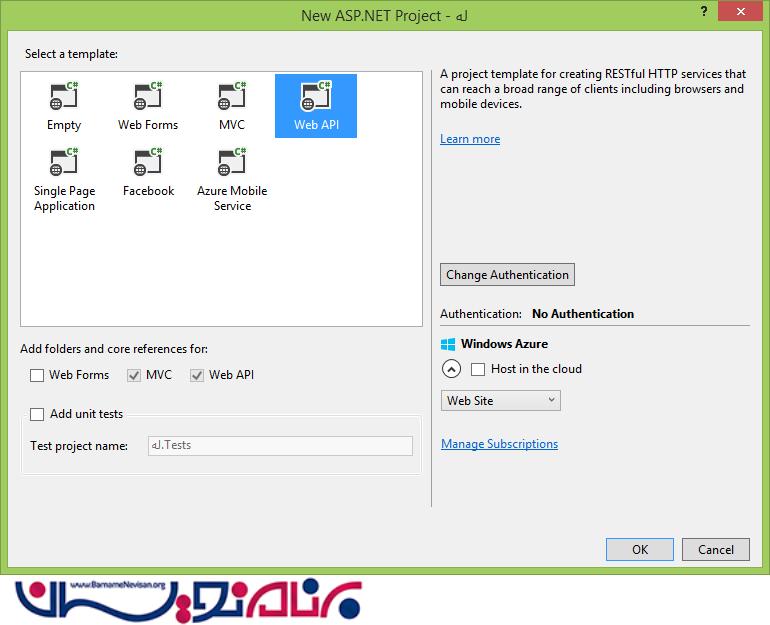Select the Empty project template icon

[x=64, y=96]
